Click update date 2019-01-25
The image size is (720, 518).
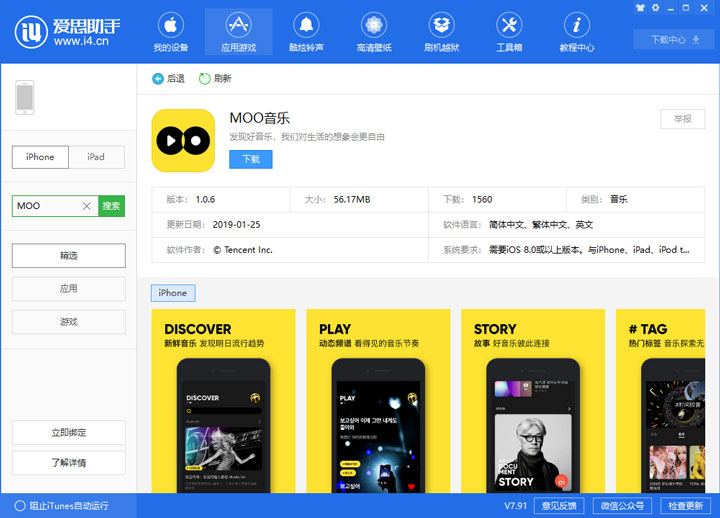tap(236, 225)
